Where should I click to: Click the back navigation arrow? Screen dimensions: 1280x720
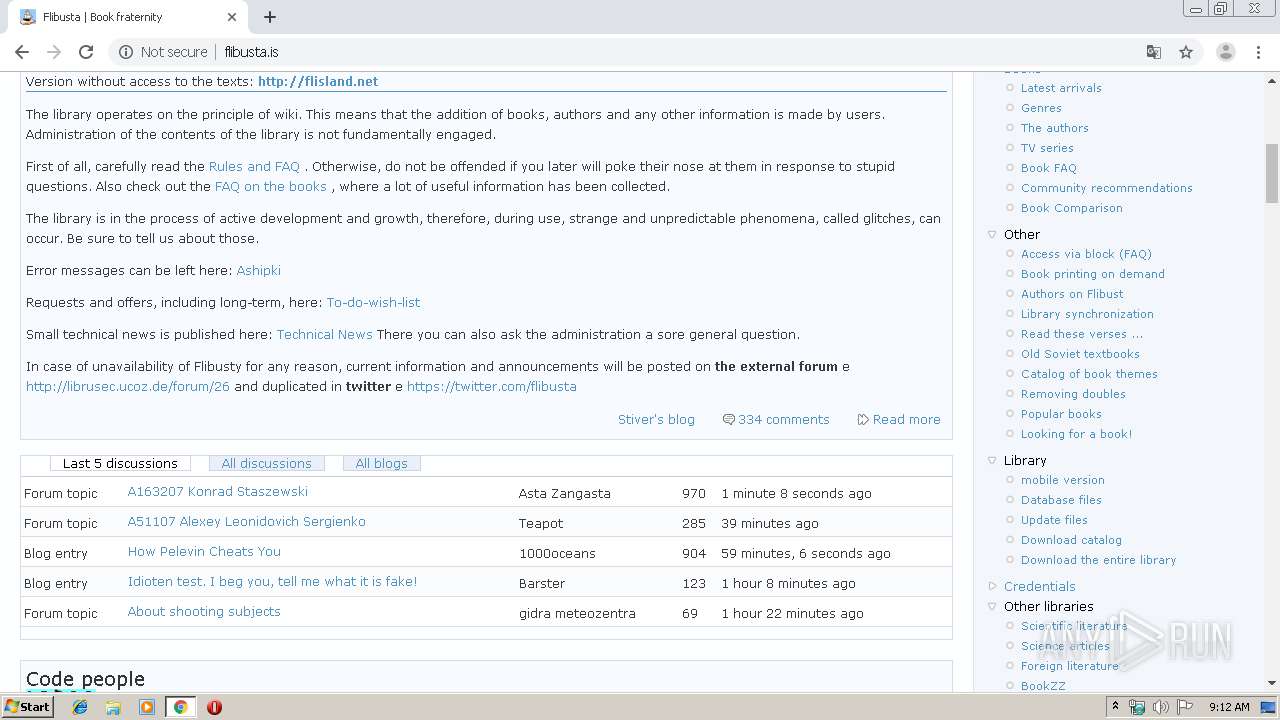pyautogui.click(x=22, y=52)
